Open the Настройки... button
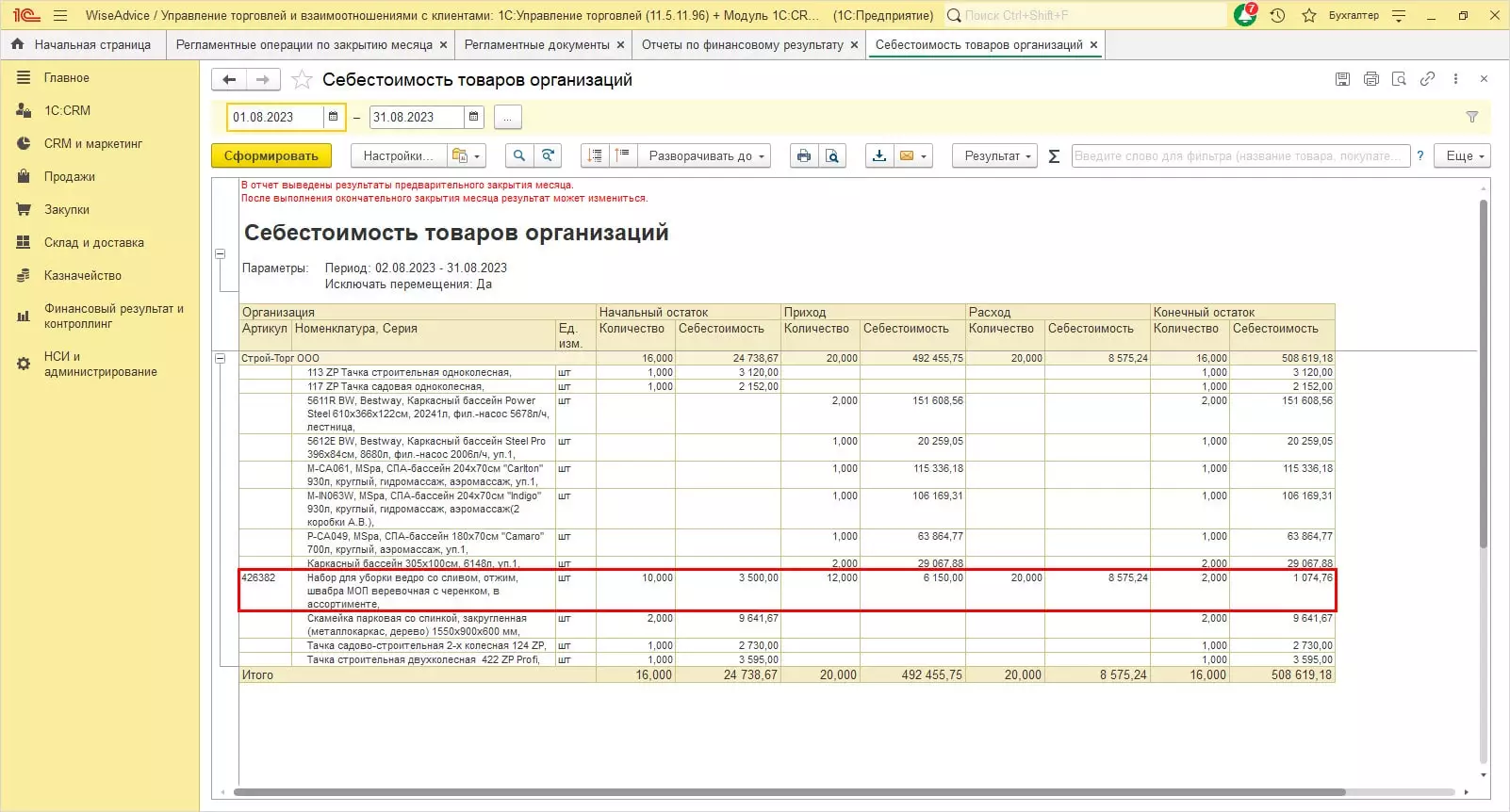1510x812 pixels. pyautogui.click(x=398, y=156)
